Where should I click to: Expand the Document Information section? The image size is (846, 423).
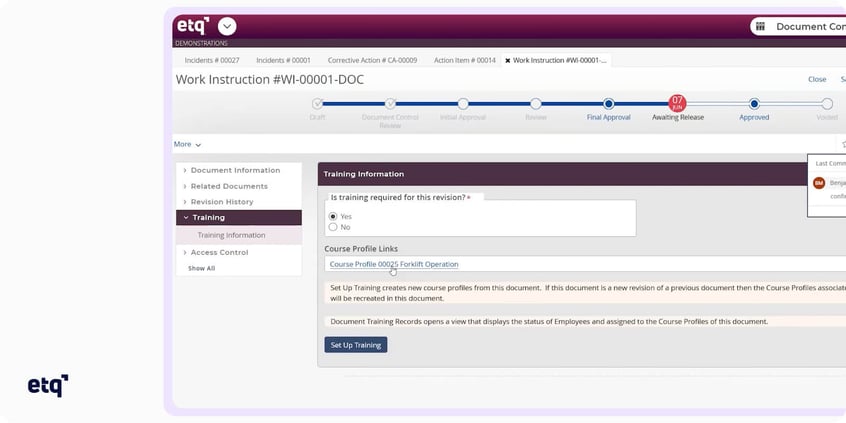click(235, 170)
